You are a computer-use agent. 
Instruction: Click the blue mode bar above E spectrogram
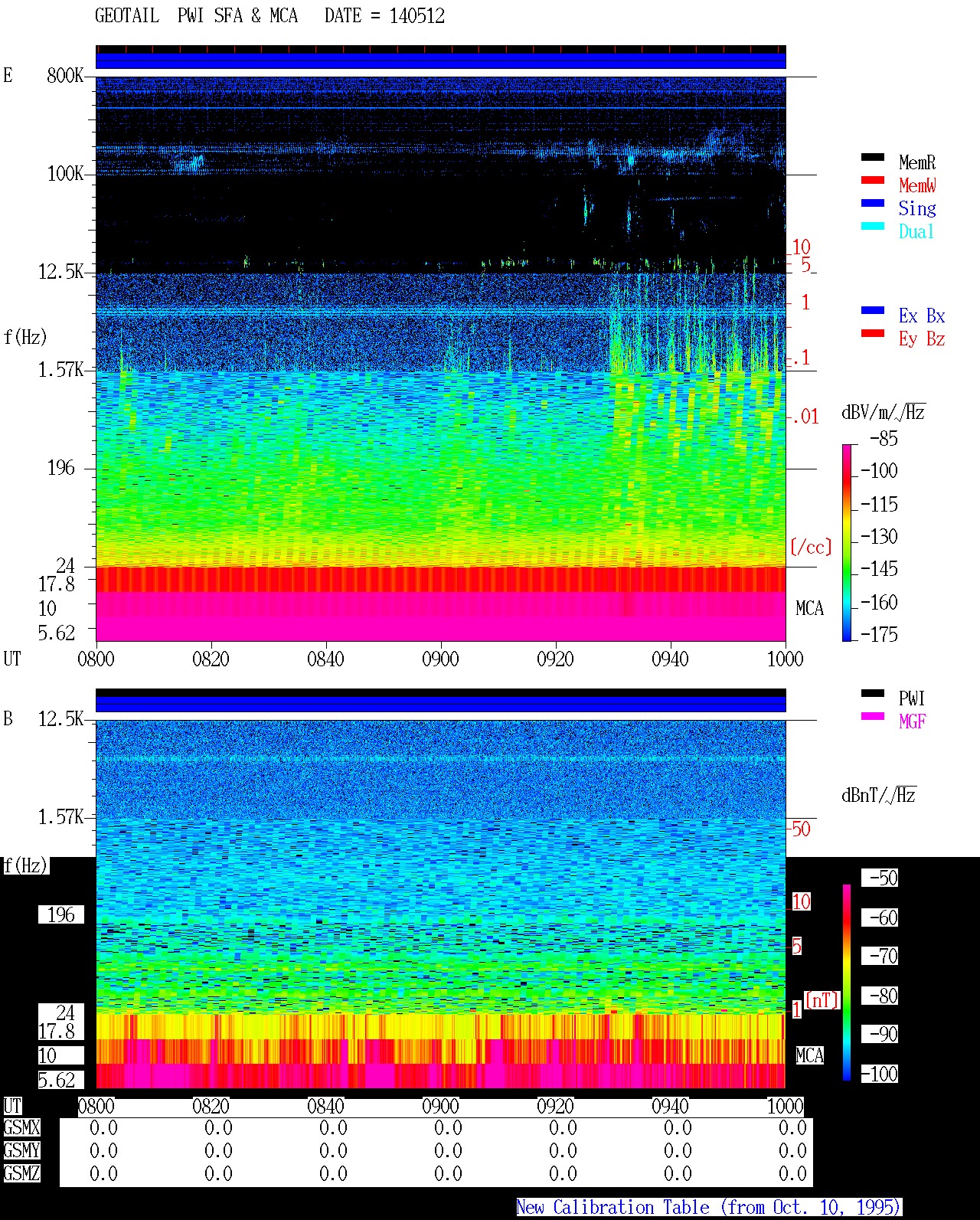click(441, 61)
